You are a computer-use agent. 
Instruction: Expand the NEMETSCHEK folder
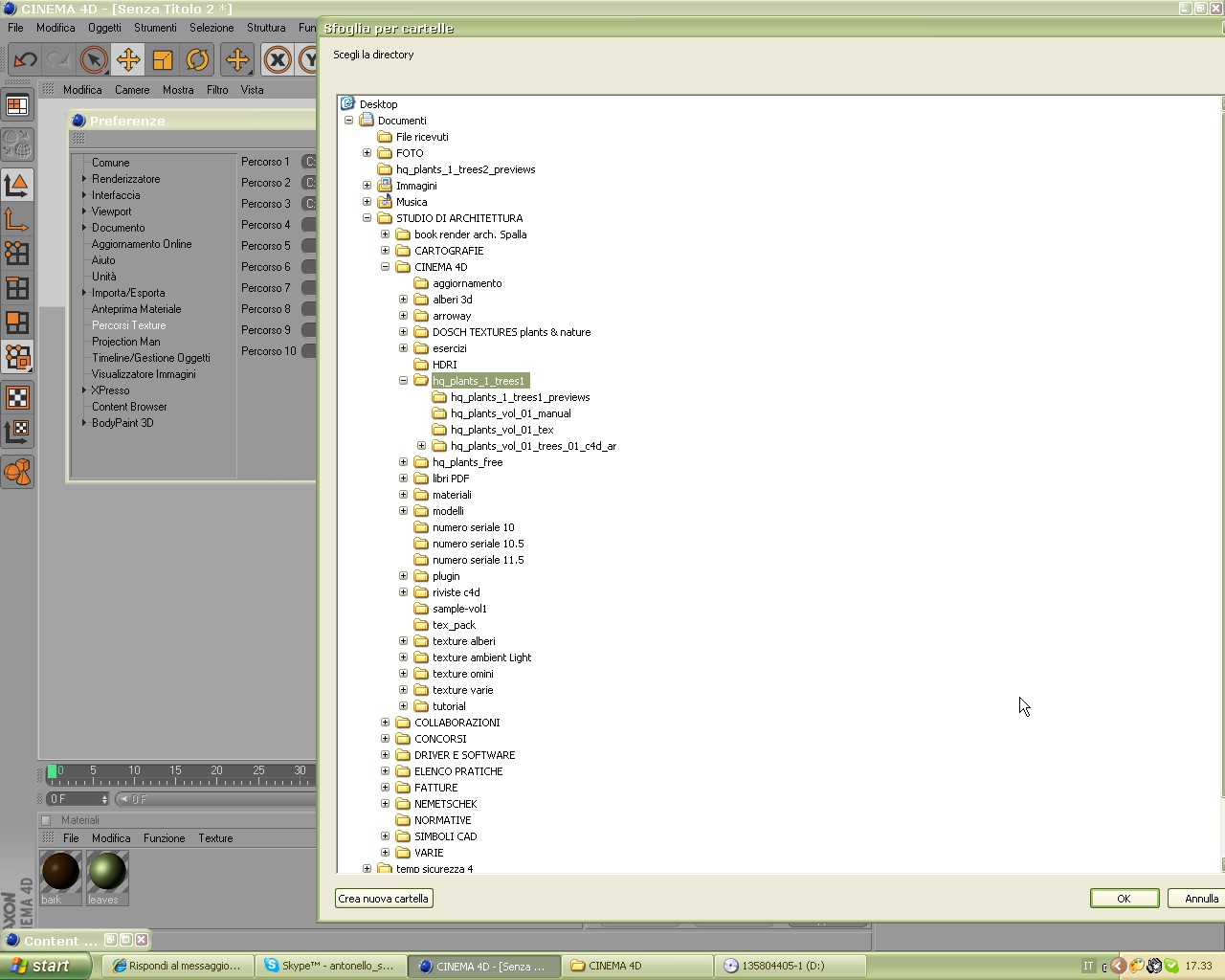tap(385, 804)
